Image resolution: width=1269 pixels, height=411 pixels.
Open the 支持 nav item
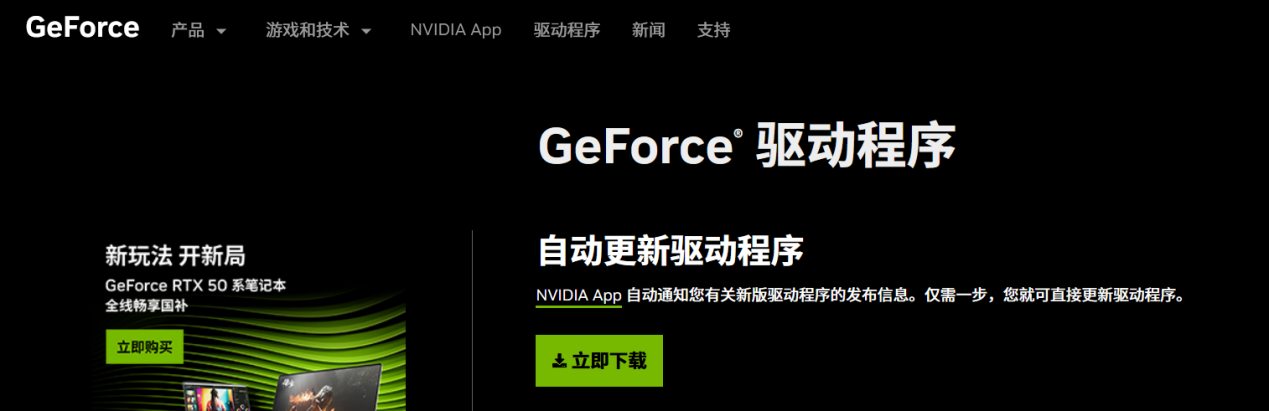click(x=713, y=30)
